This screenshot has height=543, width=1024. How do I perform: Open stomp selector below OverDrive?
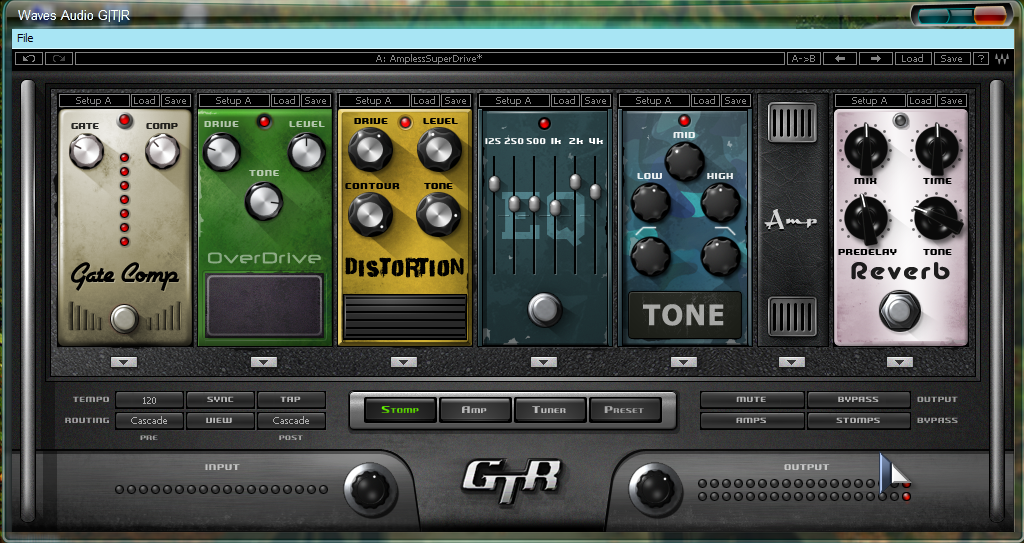pos(264,362)
